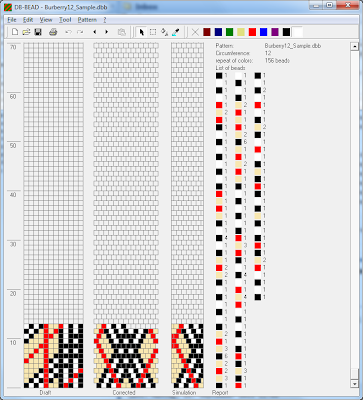Screen dimensions: 363x400
Task: Pick the purple color swatch
Action: coord(275,32)
